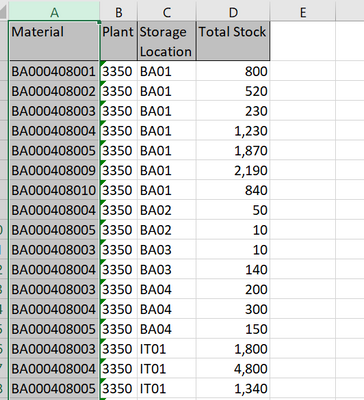The height and width of the screenshot is (400, 364).
Task: Click Plant 3350 cell beside BA000408001
Action: click(x=118, y=71)
